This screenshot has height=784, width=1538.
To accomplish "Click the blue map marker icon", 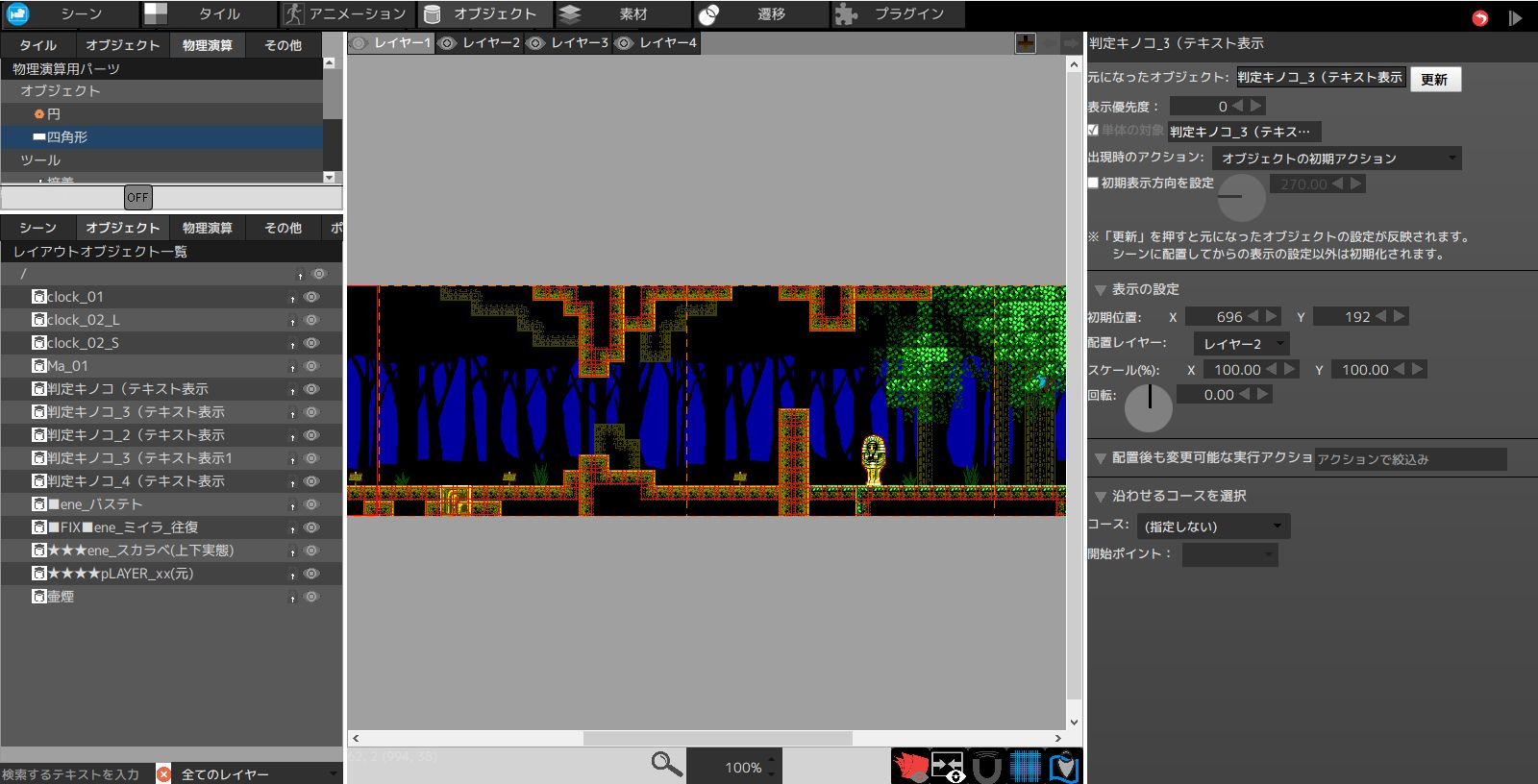I will pos(1064,767).
